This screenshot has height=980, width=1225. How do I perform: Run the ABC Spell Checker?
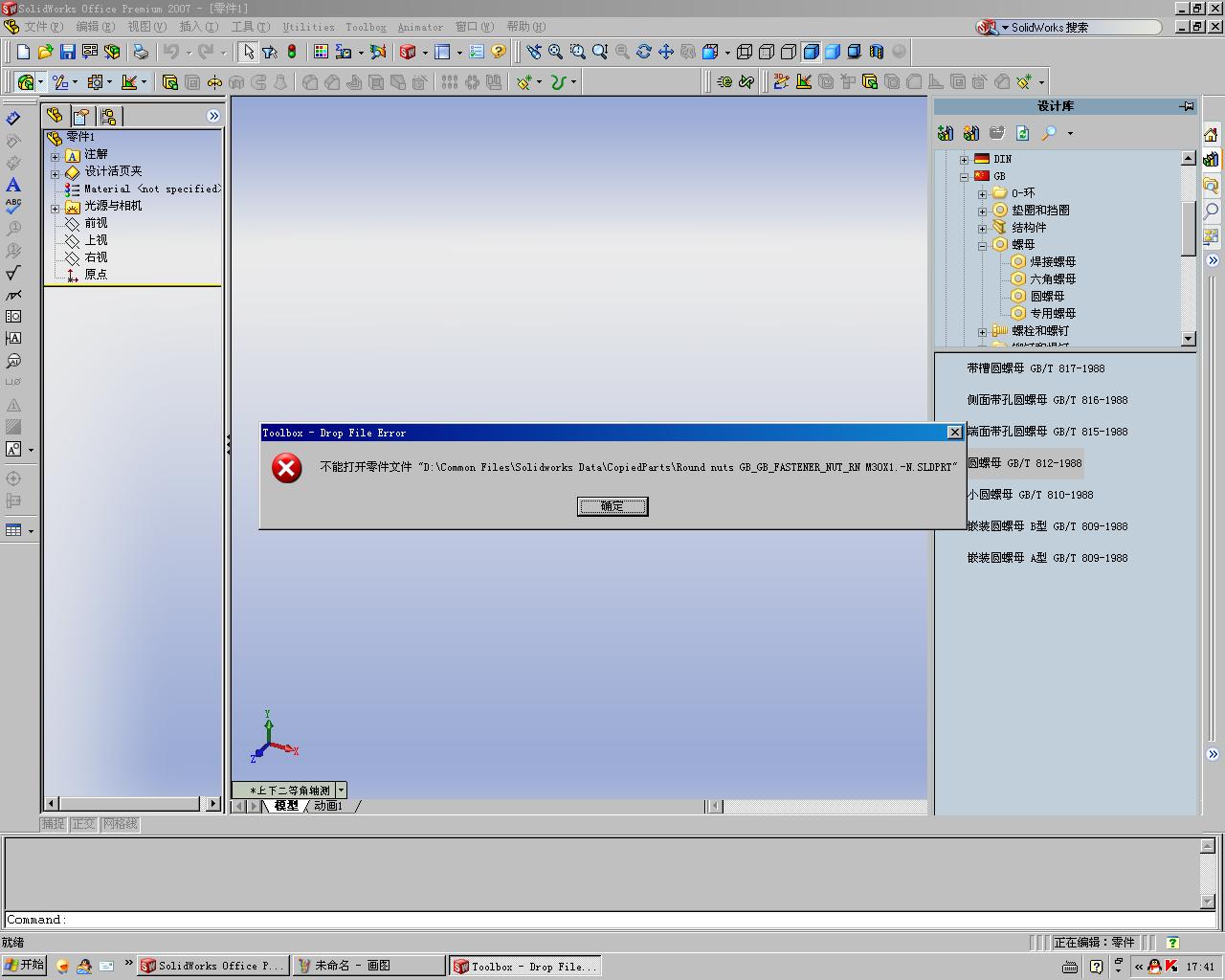13,206
